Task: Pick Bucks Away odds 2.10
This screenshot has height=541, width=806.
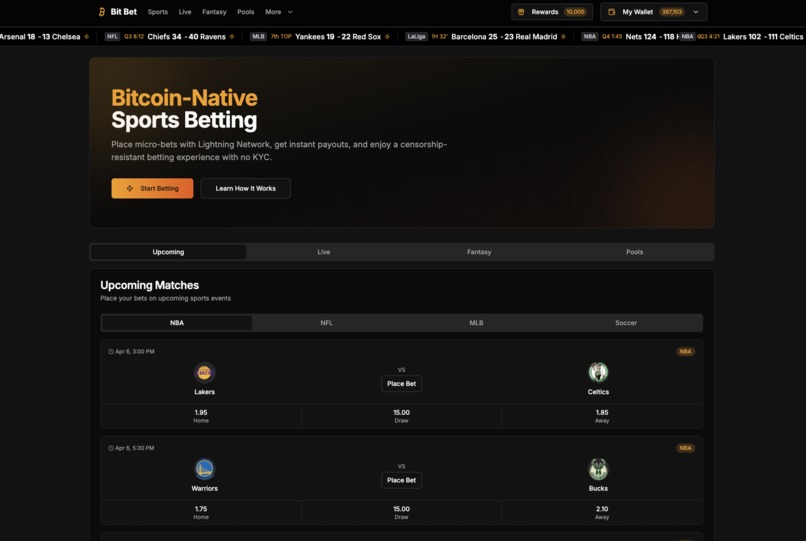Action: pyautogui.click(x=602, y=513)
